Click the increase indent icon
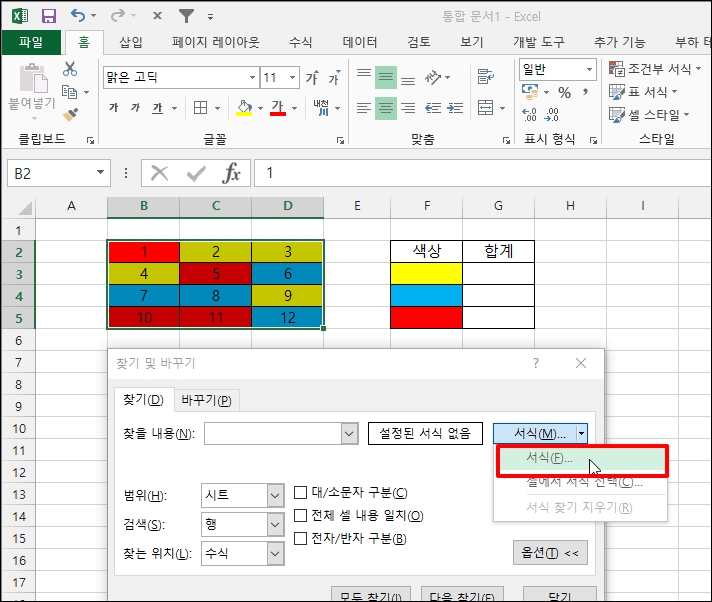Image resolution: width=712 pixels, height=602 pixels. point(455,108)
